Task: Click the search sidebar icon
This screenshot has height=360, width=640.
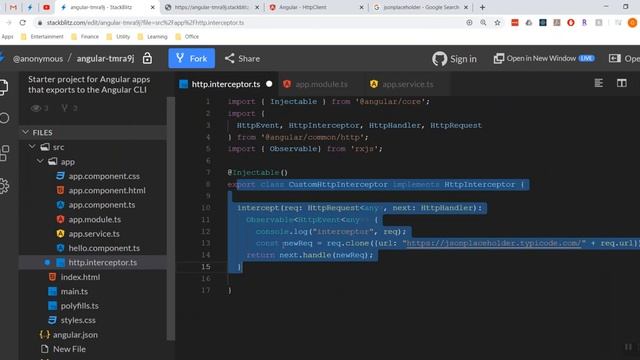Action: tap(4, 118)
